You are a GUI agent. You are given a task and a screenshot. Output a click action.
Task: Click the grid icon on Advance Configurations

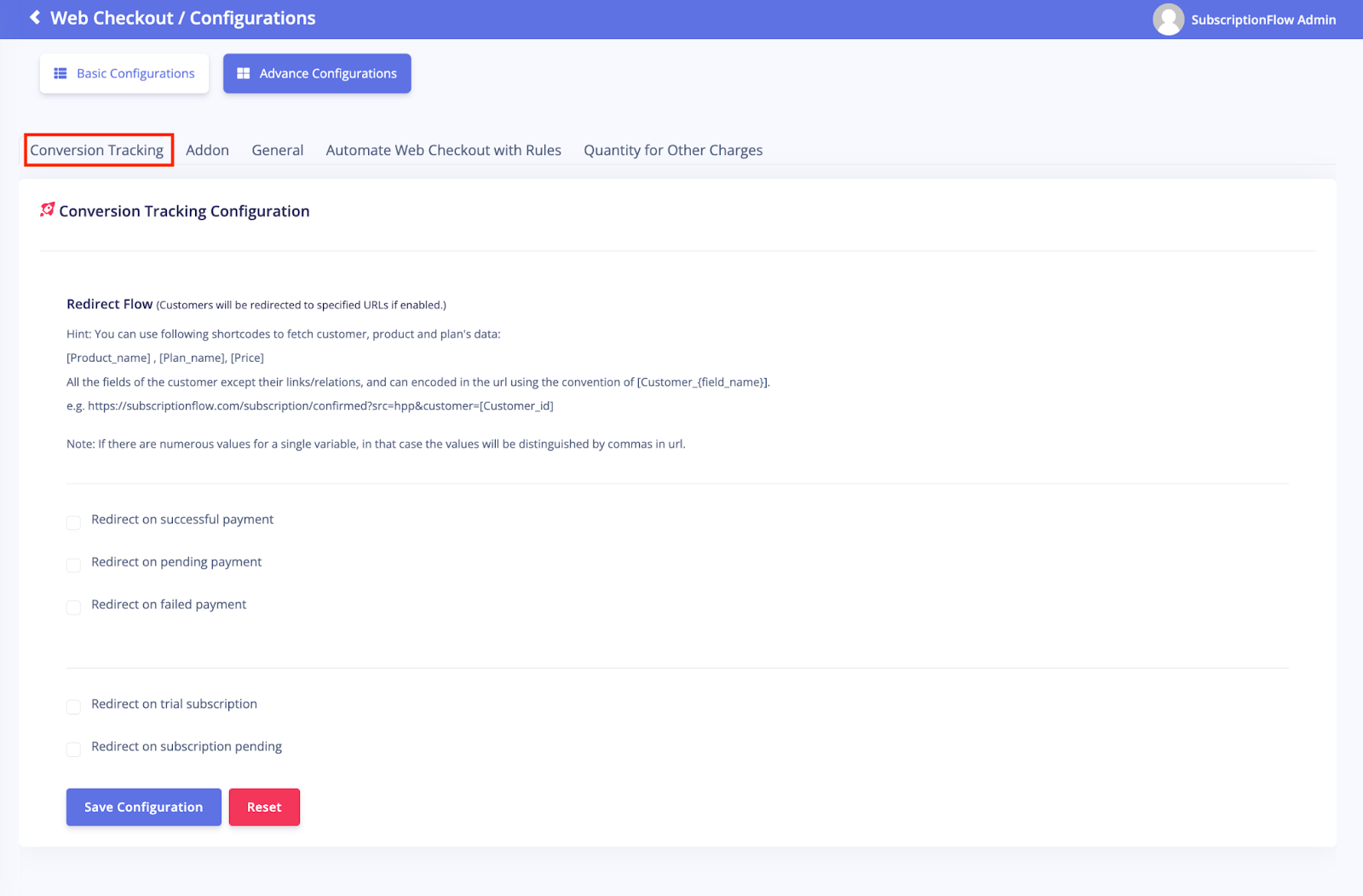[x=244, y=73]
